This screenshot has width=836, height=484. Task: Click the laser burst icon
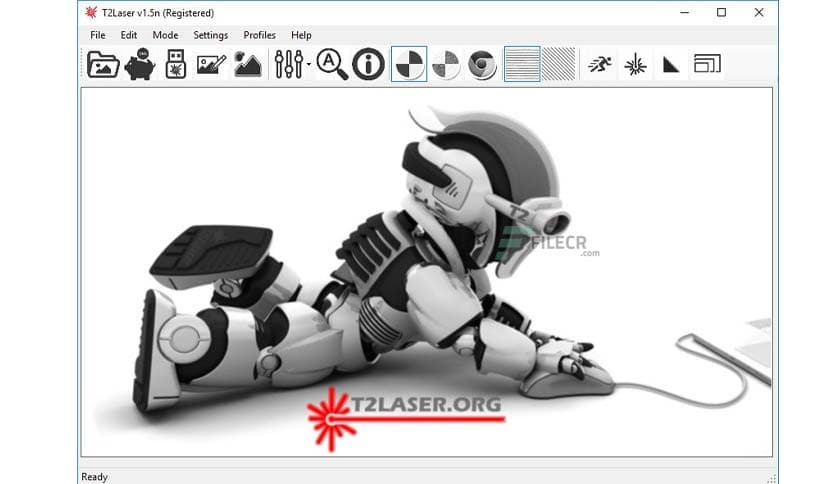point(636,65)
